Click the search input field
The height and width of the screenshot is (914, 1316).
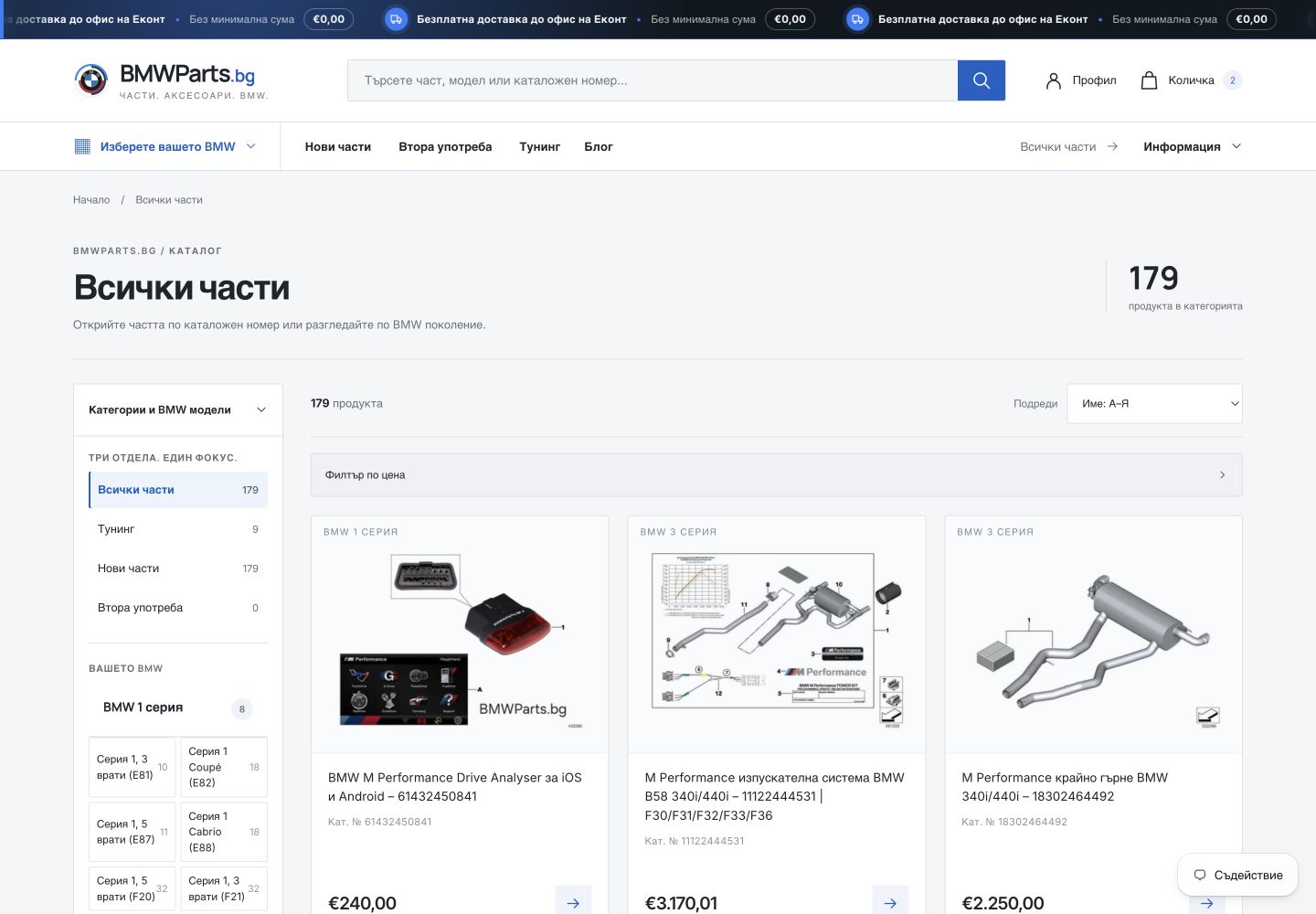coord(653,80)
